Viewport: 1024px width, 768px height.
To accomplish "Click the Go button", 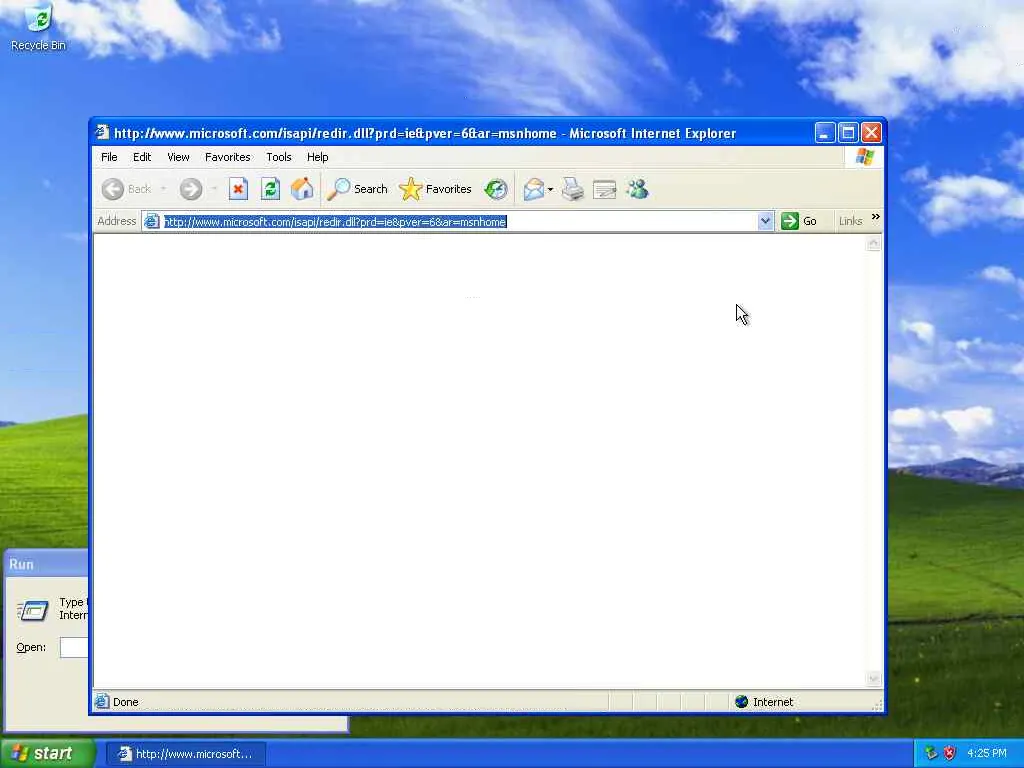I will click(799, 221).
